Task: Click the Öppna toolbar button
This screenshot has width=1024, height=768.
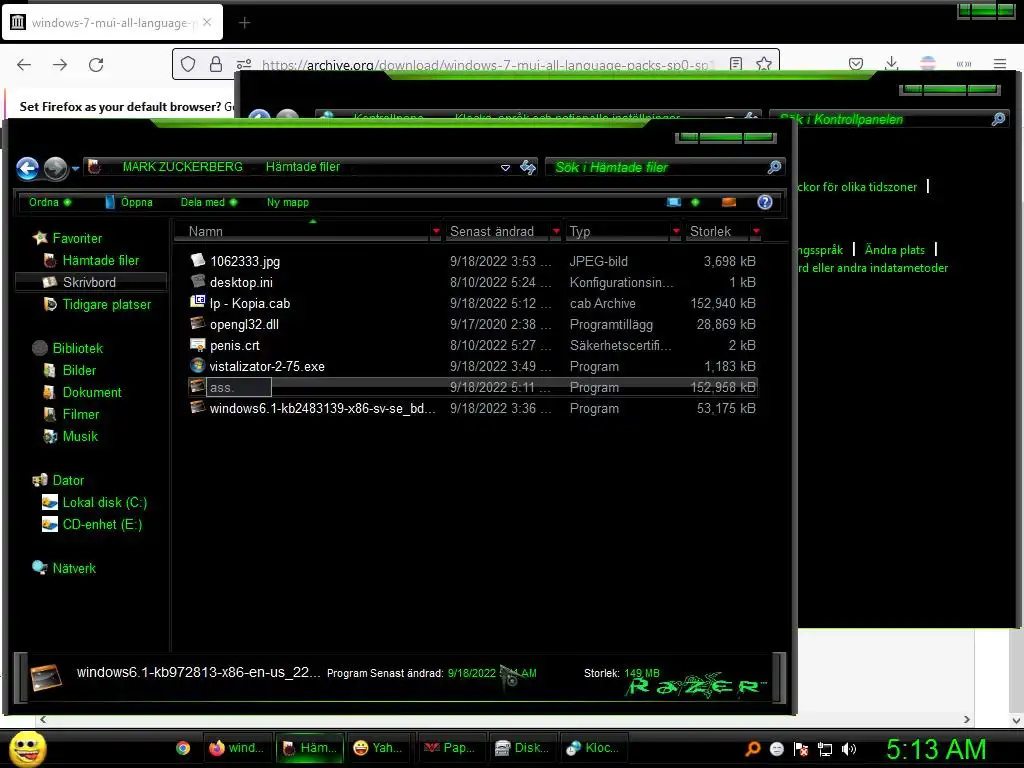Action: [129, 202]
